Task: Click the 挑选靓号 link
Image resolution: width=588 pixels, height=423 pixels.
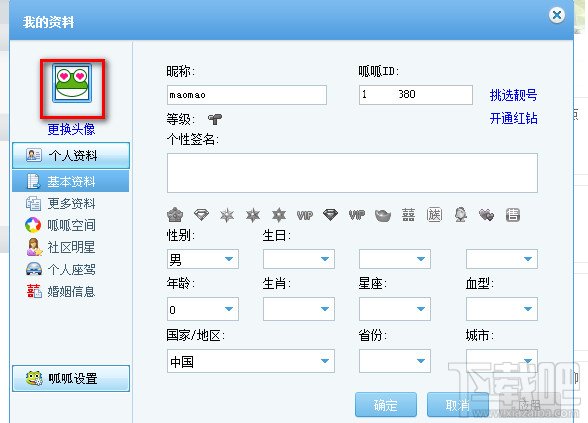Action: [513, 95]
